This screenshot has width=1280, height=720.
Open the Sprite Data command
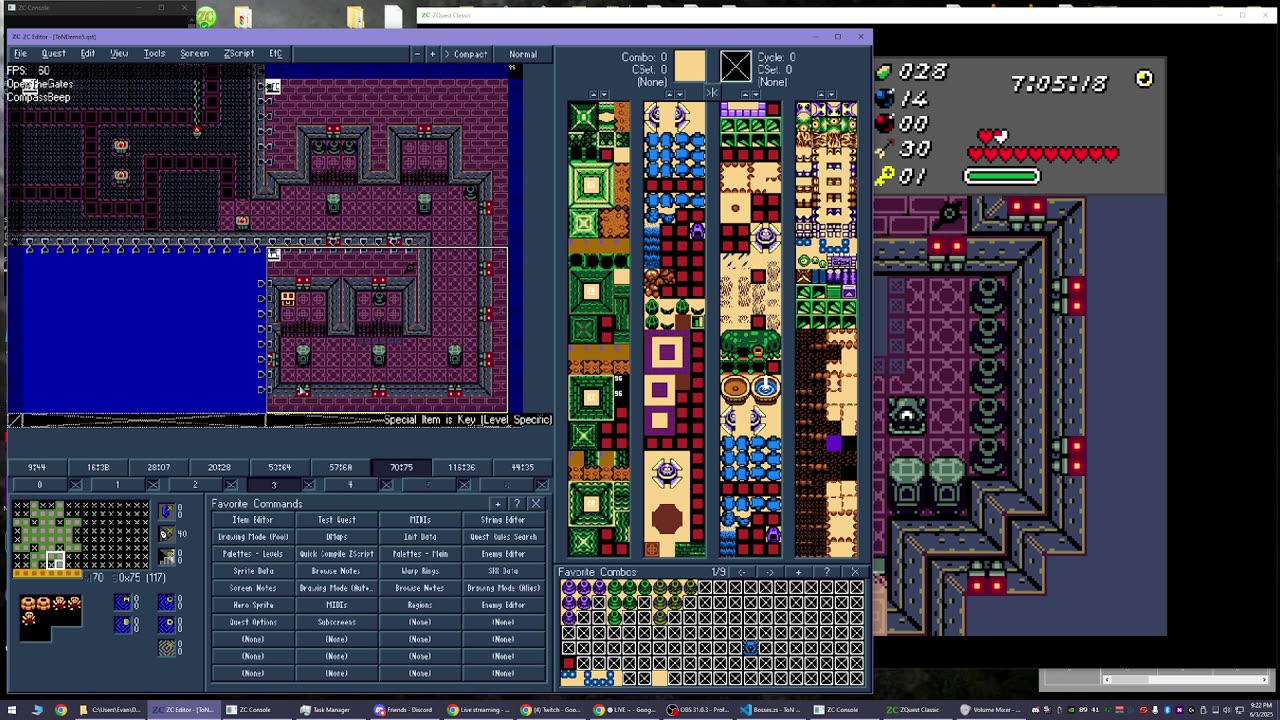pos(253,571)
